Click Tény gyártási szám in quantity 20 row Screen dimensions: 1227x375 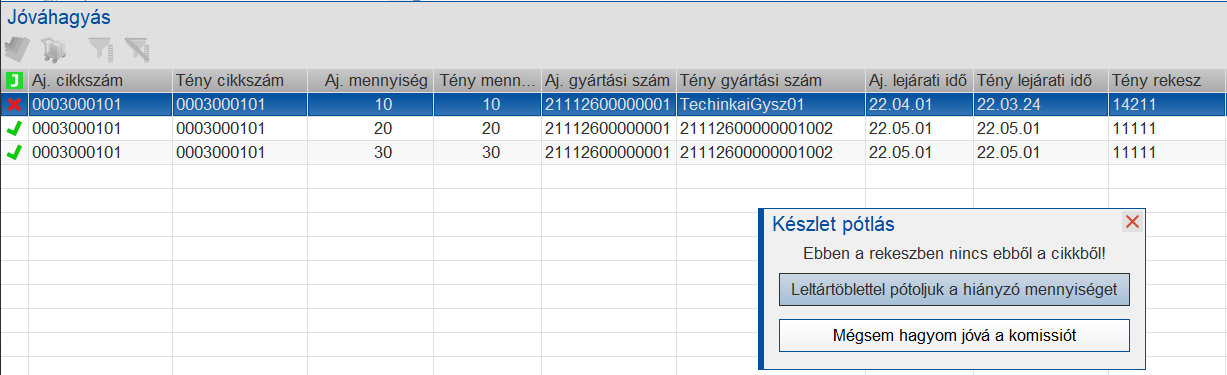771,128
